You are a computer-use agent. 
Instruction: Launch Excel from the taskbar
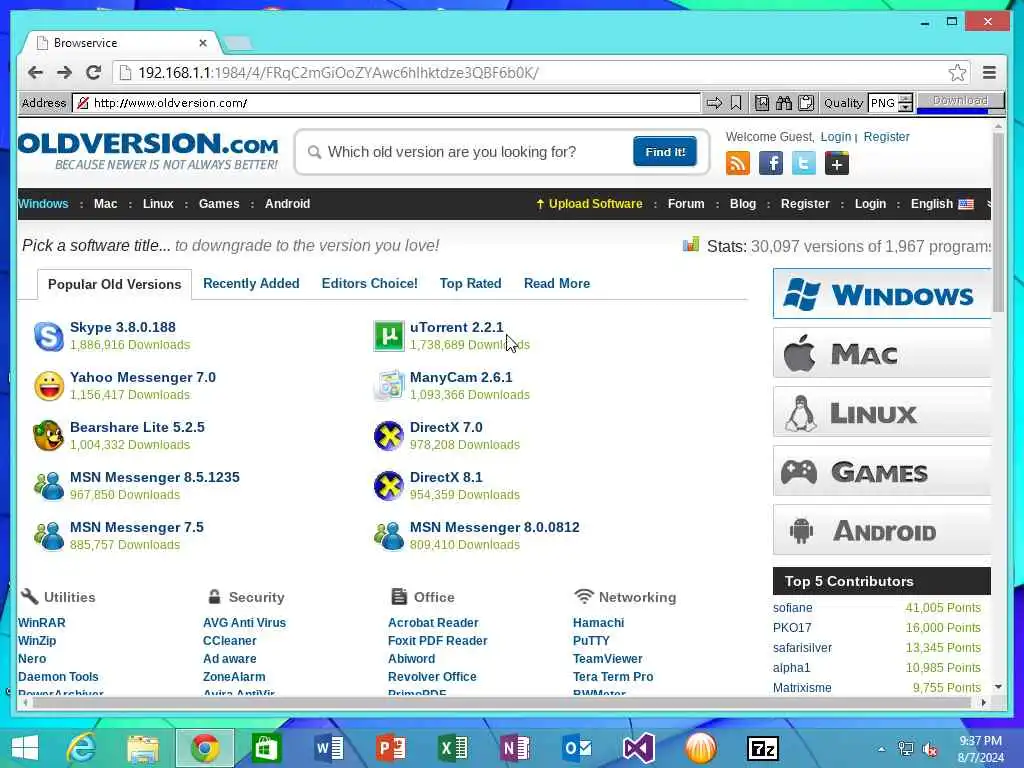tap(453, 748)
